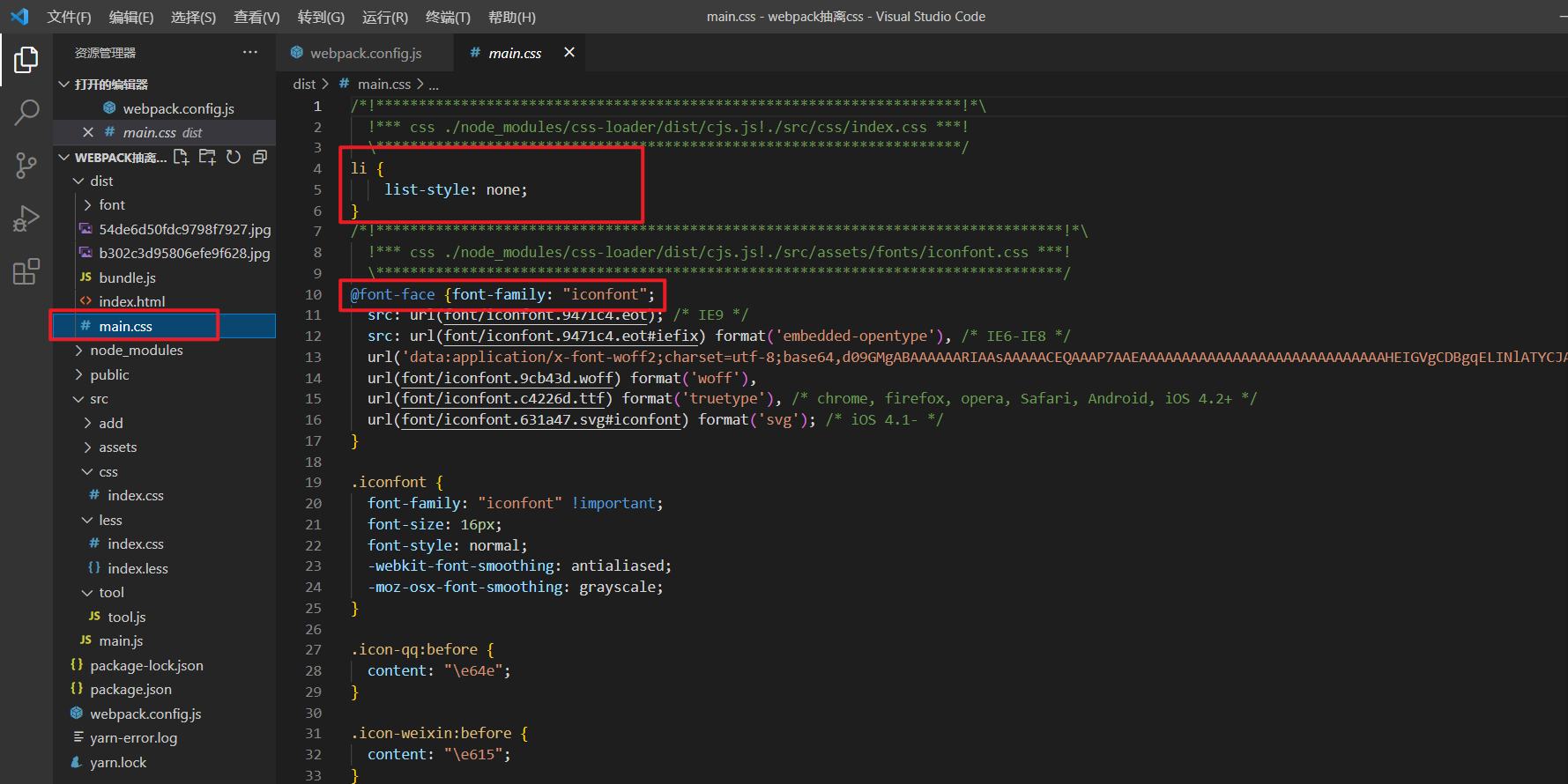Open package.json file
Viewport: 1568px width, 784px height.
tap(164, 689)
